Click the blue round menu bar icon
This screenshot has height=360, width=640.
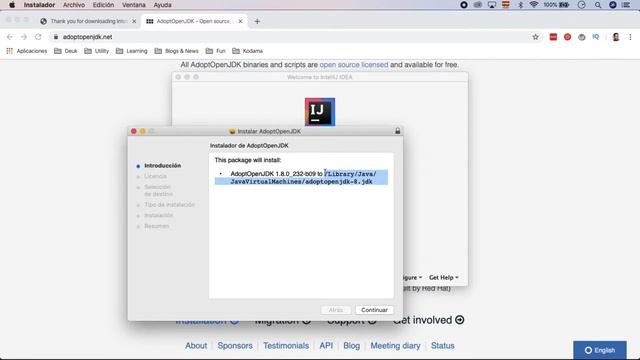click(x=613, y=5)
